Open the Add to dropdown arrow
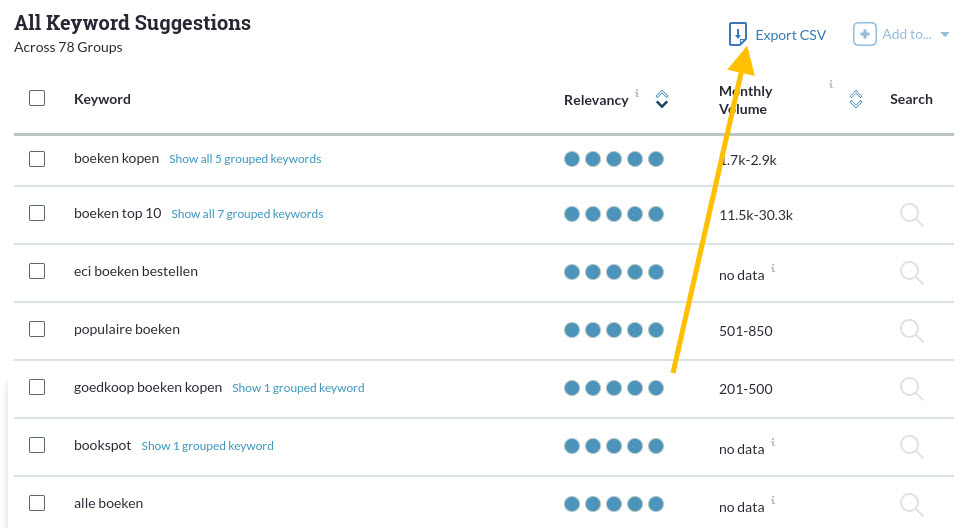 945,35
